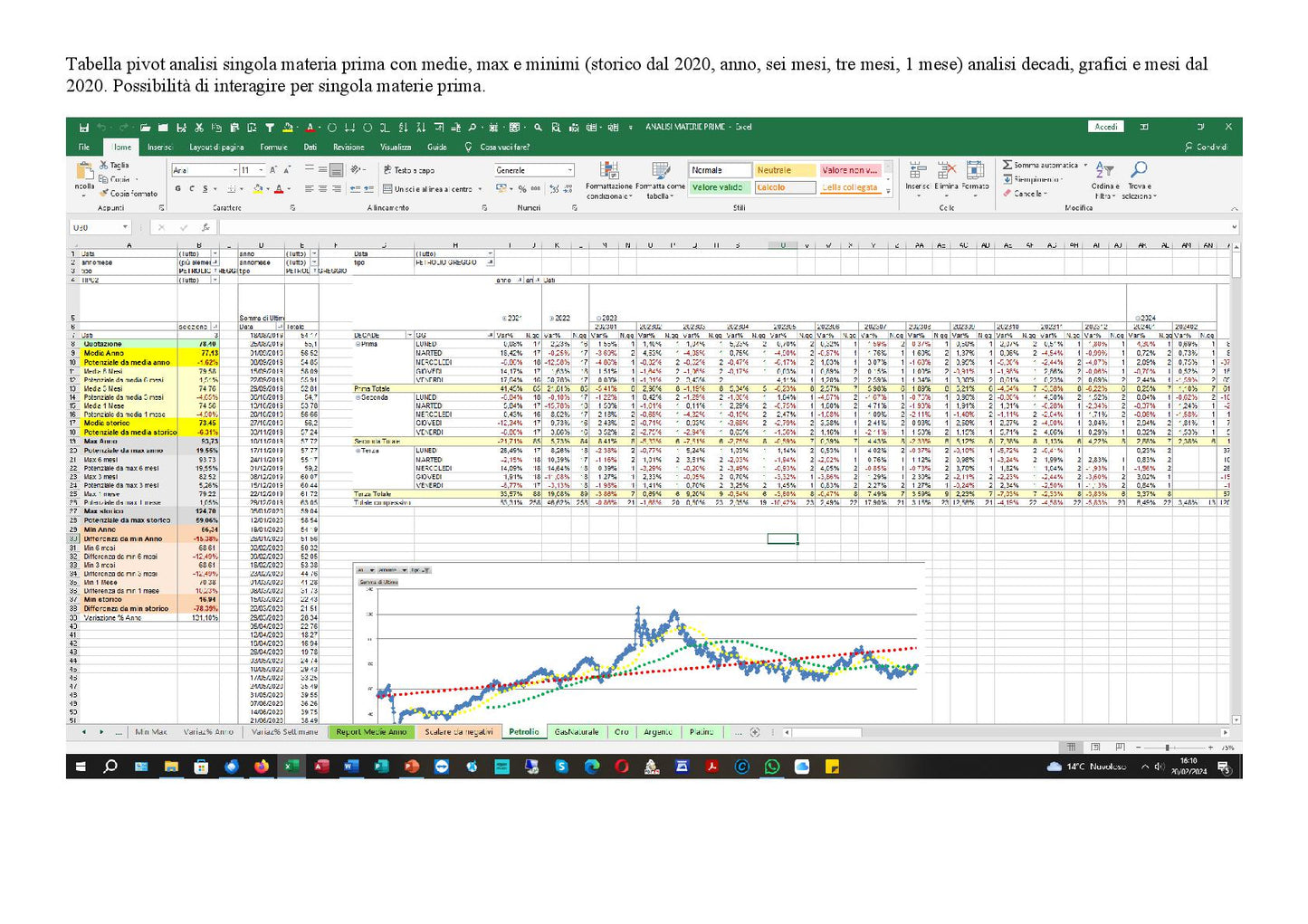The image size is (1308, 924).
Task: Open the DECADE field filter dropdown
Action: pyautogui.click(x=408, y=335)
